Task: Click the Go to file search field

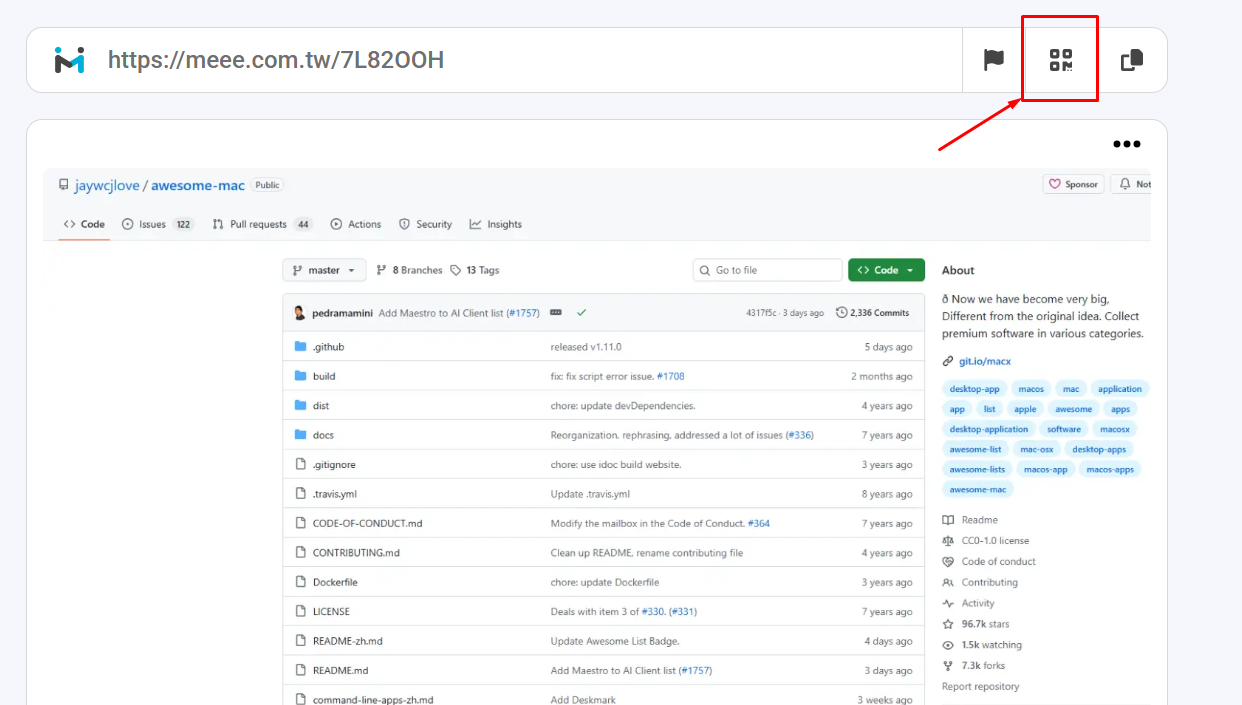Action: [x=768, y=270]
